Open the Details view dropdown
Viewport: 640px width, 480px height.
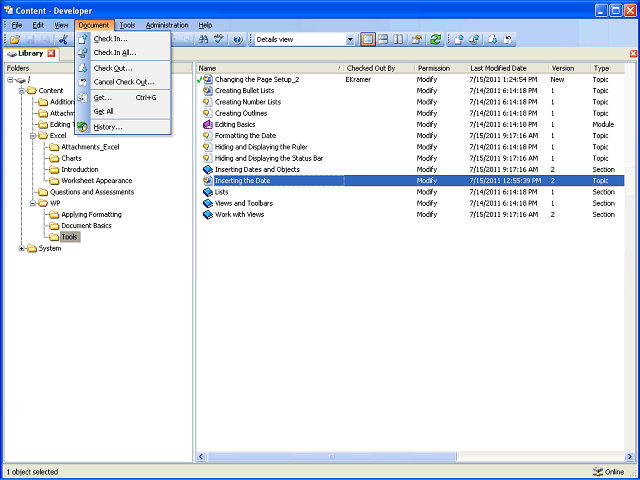(x=350, y=40)
